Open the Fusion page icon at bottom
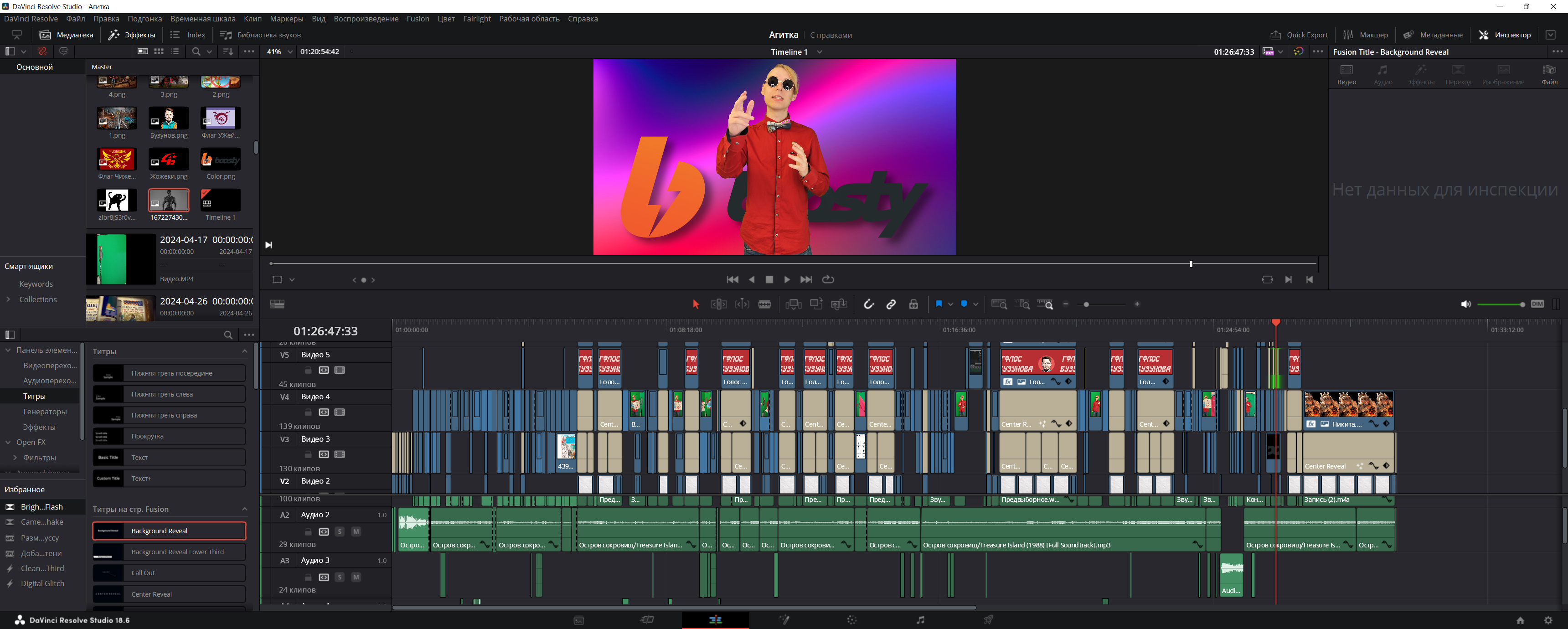The height and width of the screenshot is (629, 1568). [x=784, y=620]
